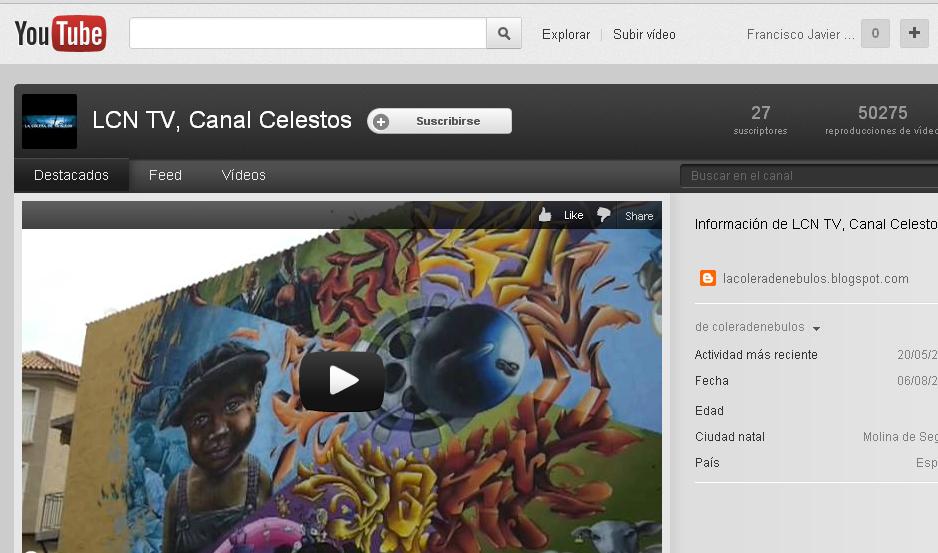
Task: Switch to the Vídeos tab
Action: pos(243,175)
